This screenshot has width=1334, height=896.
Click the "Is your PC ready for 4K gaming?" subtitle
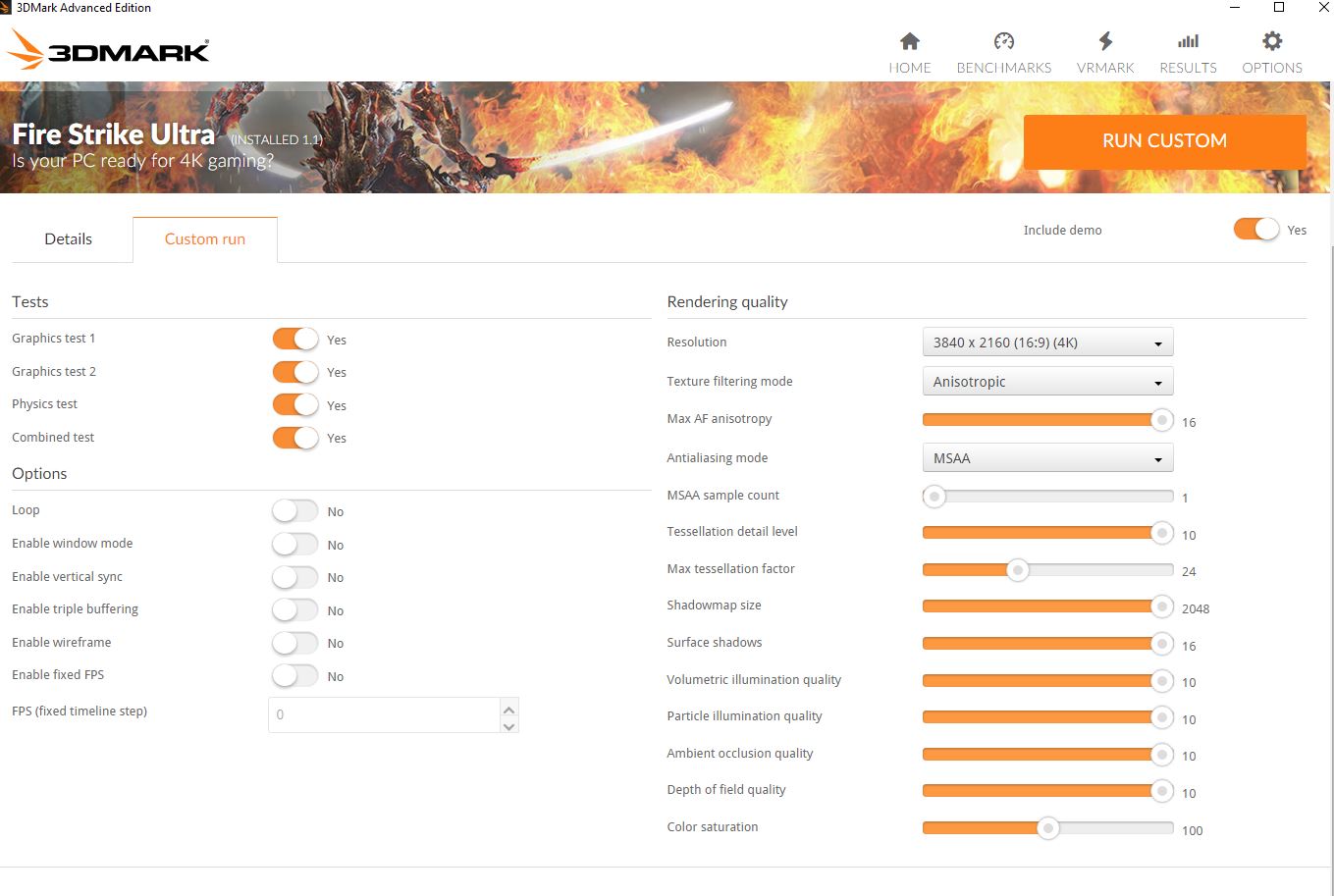point(143,161)
